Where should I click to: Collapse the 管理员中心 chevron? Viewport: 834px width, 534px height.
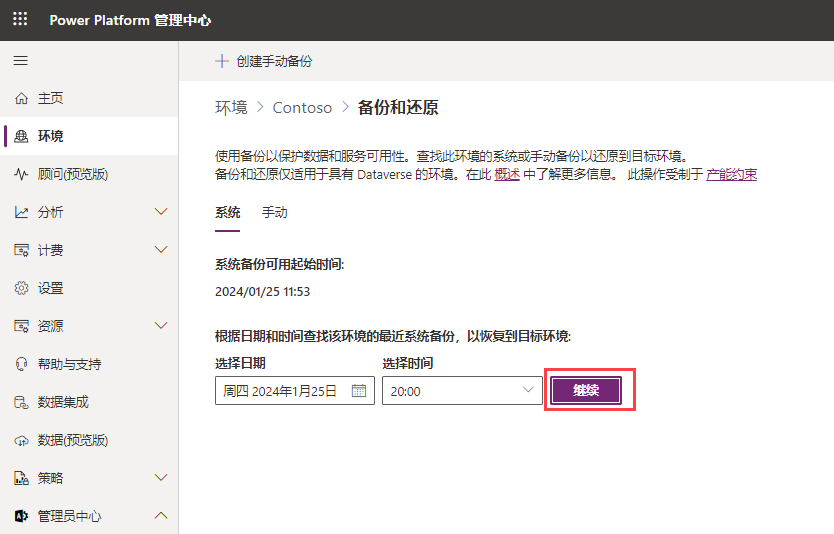[x=161, y=515]
